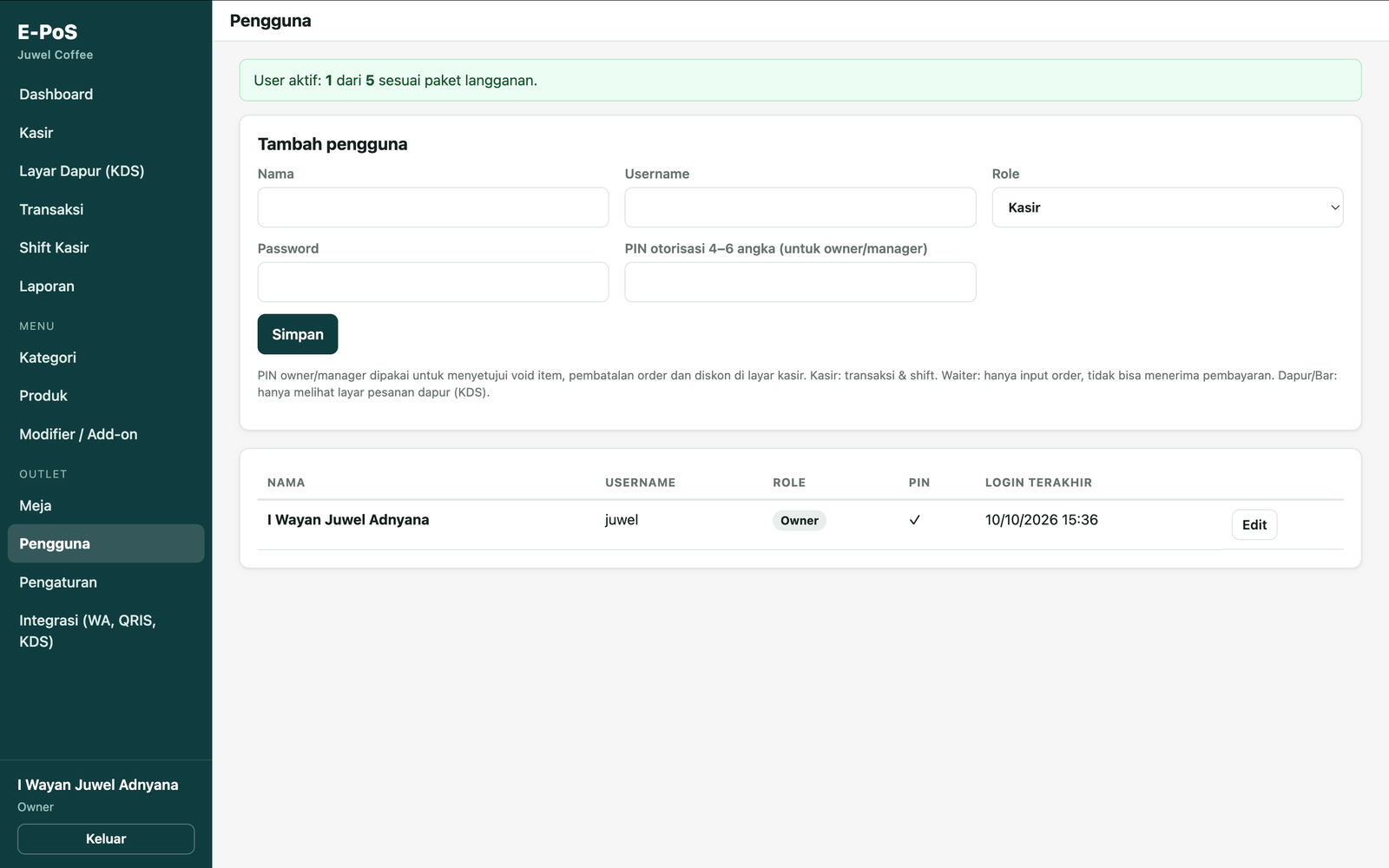1389x868 pixels.
Task: Navigate to Laporan in the sidebar
Action: tap(106, 286)
